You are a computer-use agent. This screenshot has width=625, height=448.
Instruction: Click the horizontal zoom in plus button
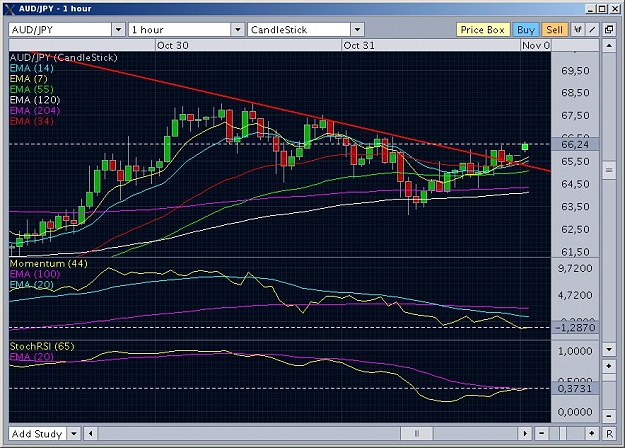pyautogui.click(x=592, y=434)
